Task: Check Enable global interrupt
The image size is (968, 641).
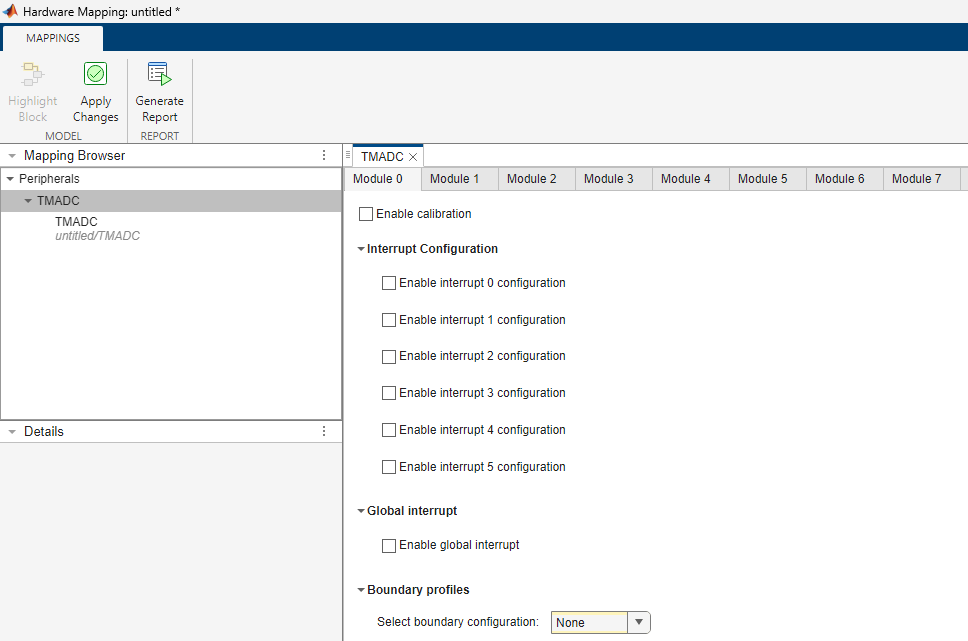Action: pos(389,546)
